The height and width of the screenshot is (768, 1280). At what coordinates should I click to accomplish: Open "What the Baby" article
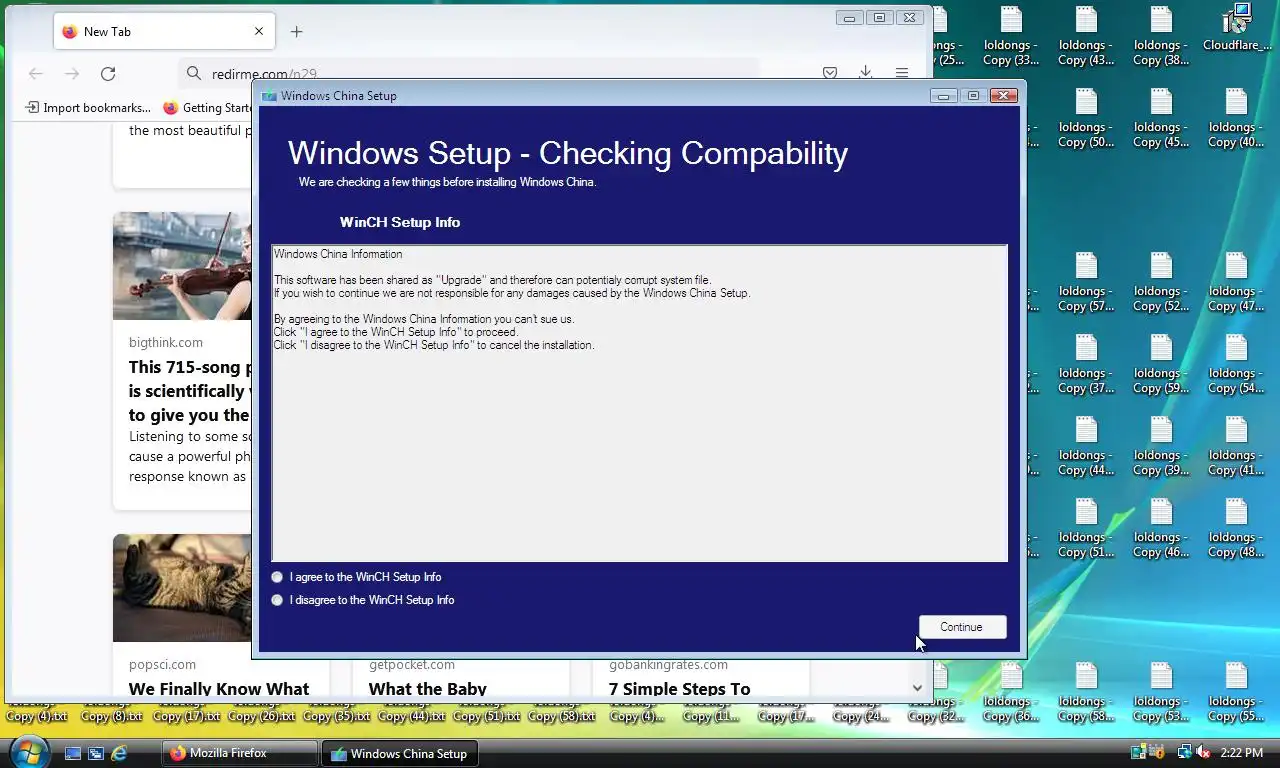pyautogui.click(x=428, y=688)
